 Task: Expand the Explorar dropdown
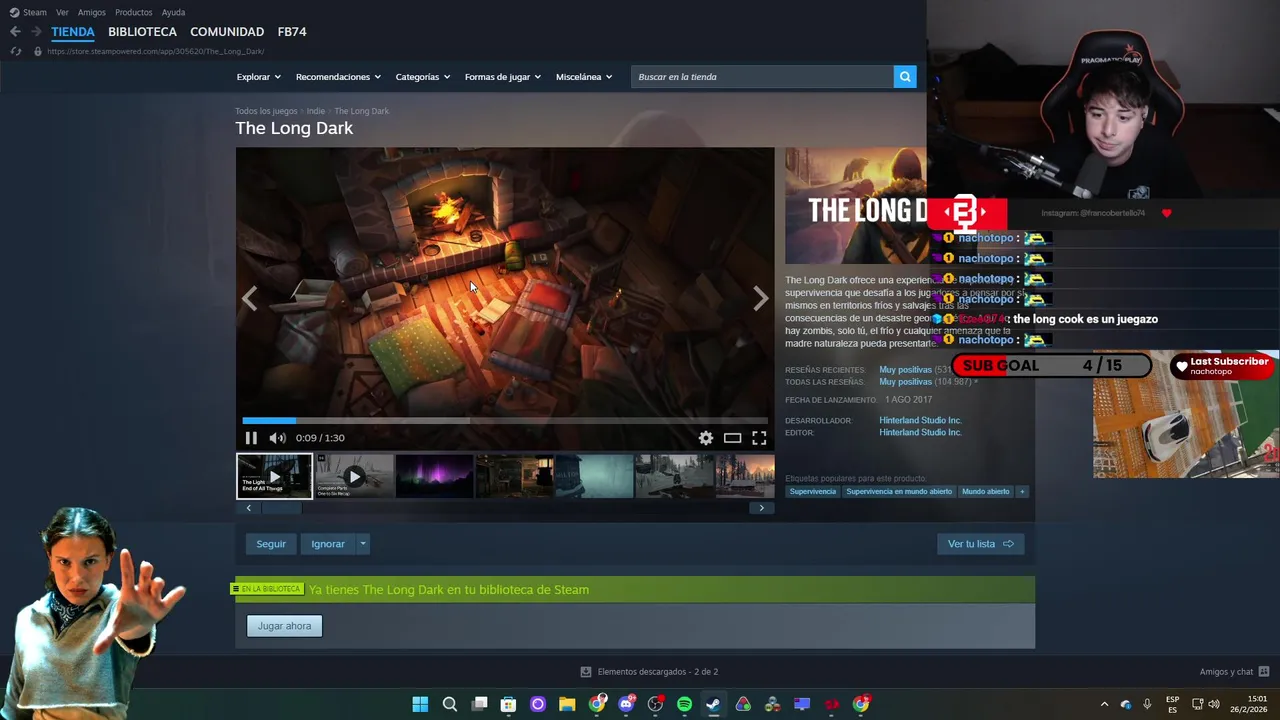(x=258, y=77)
